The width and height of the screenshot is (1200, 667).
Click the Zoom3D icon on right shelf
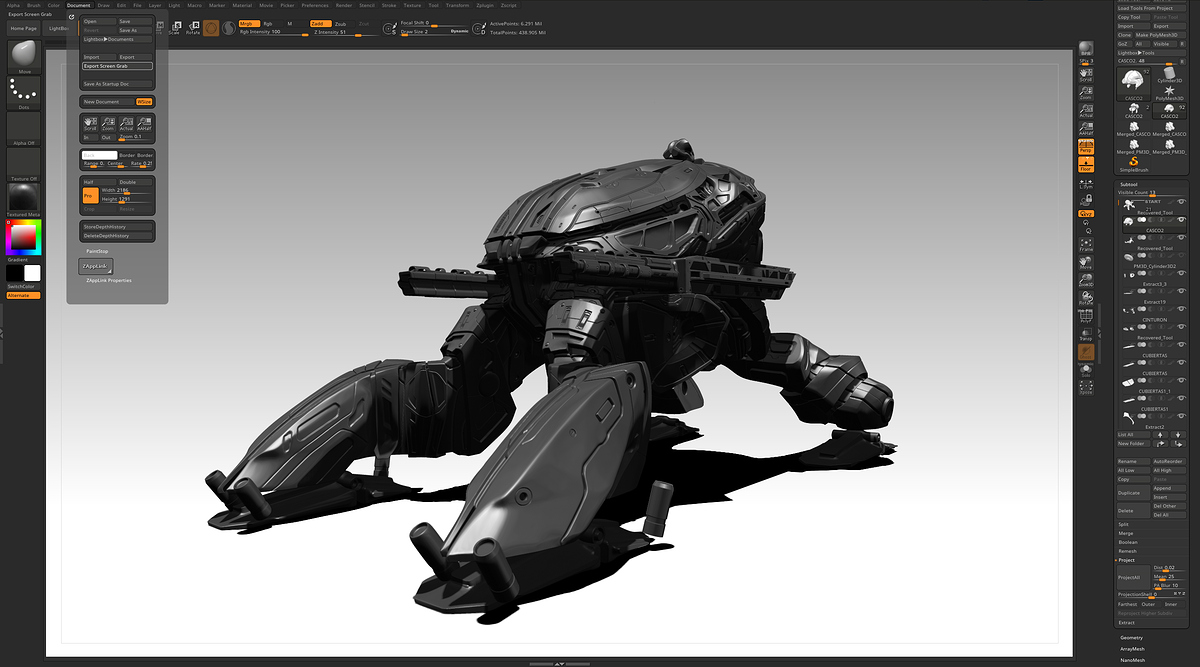coord(1085,281)
